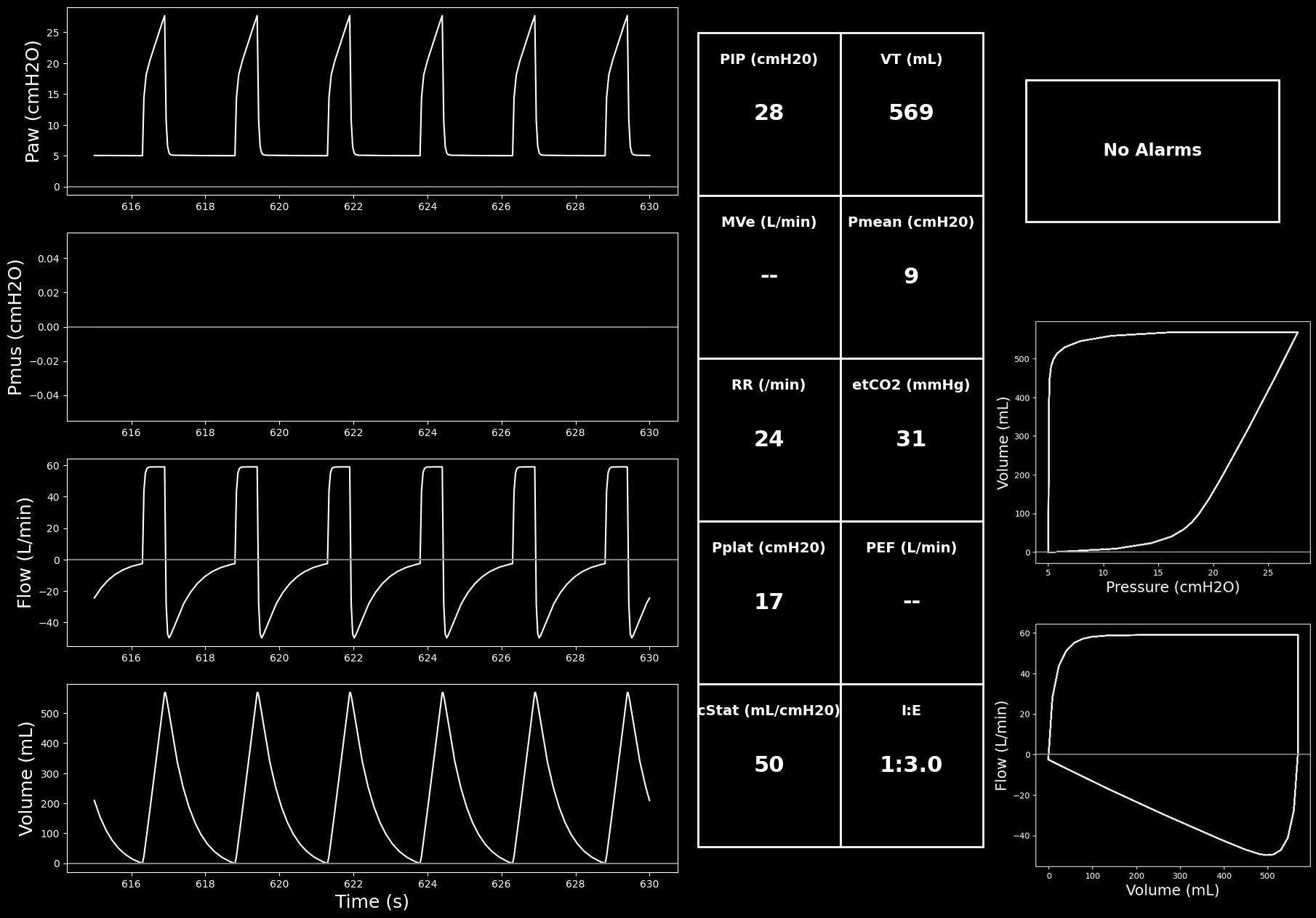Click the PEF dashes value
Screen dimensions: 1316x918
[x=911, y=602]
